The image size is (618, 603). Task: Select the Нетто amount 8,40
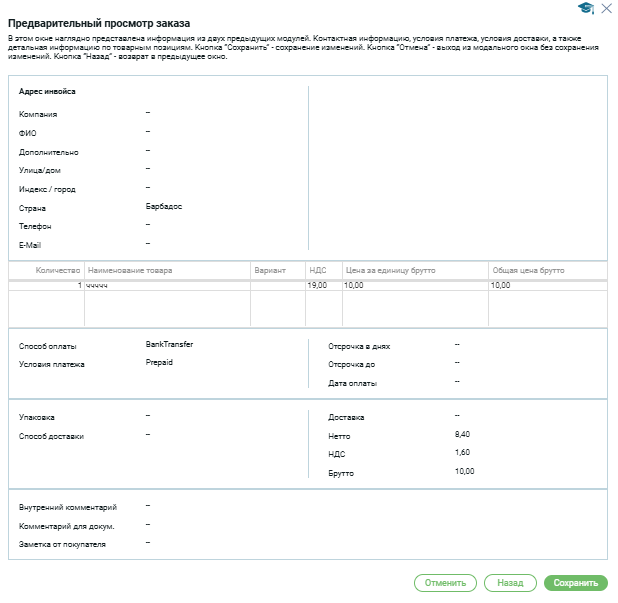462,435
